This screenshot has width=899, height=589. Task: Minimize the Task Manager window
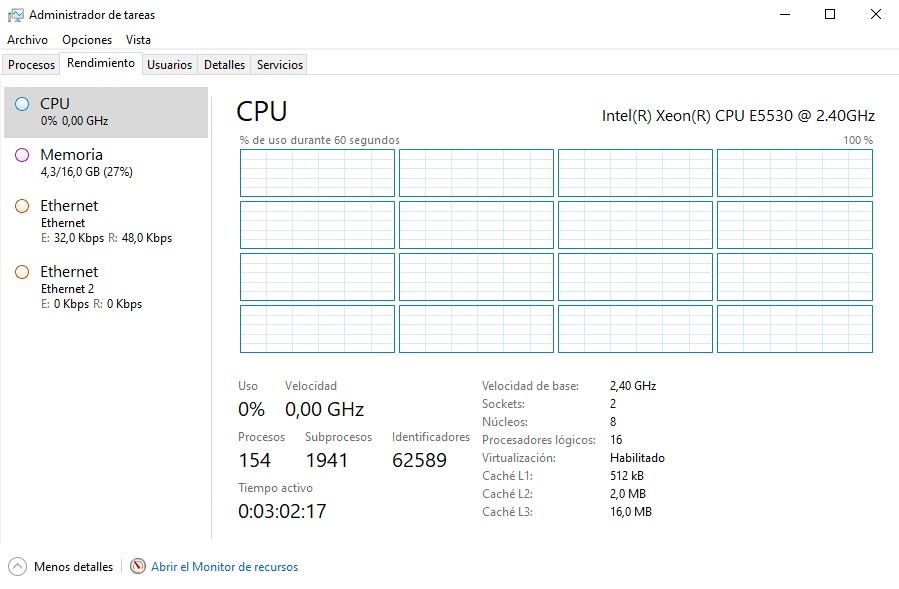click(785, 14)
